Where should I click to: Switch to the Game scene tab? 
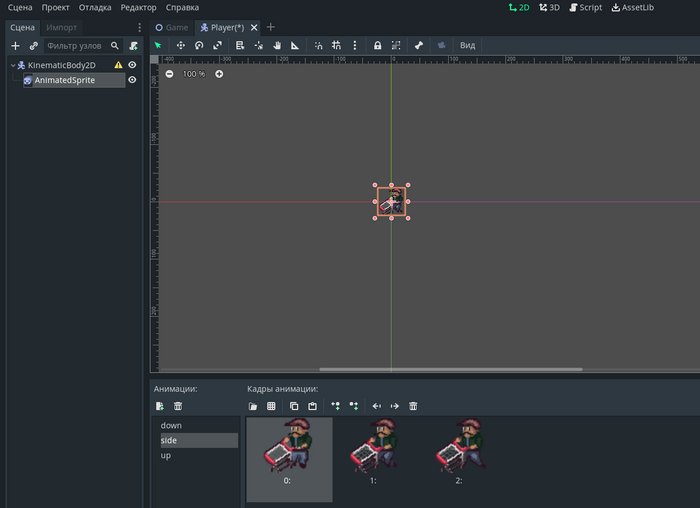171,27
